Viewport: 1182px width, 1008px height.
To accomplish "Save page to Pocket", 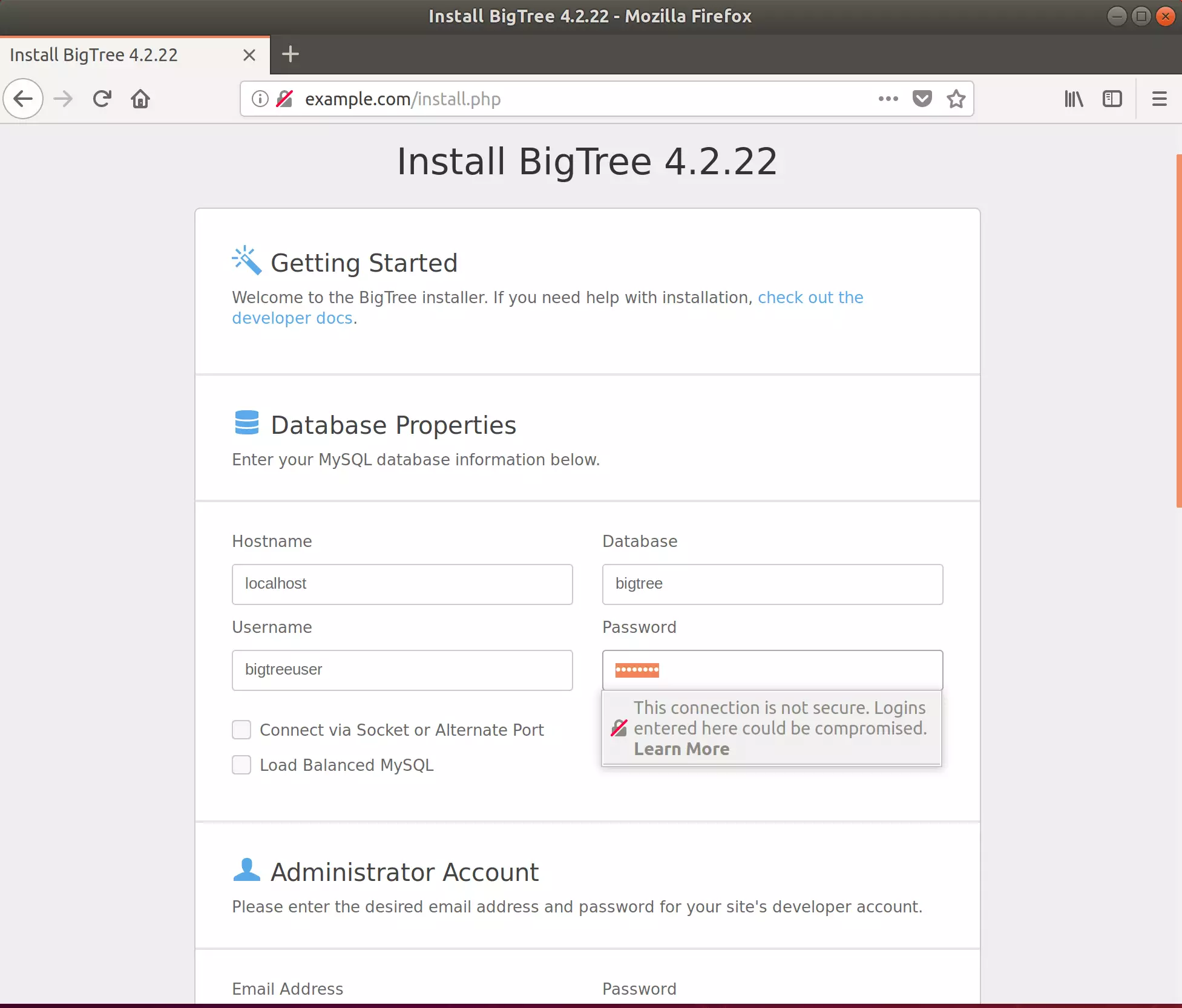I will pos(922,99).
